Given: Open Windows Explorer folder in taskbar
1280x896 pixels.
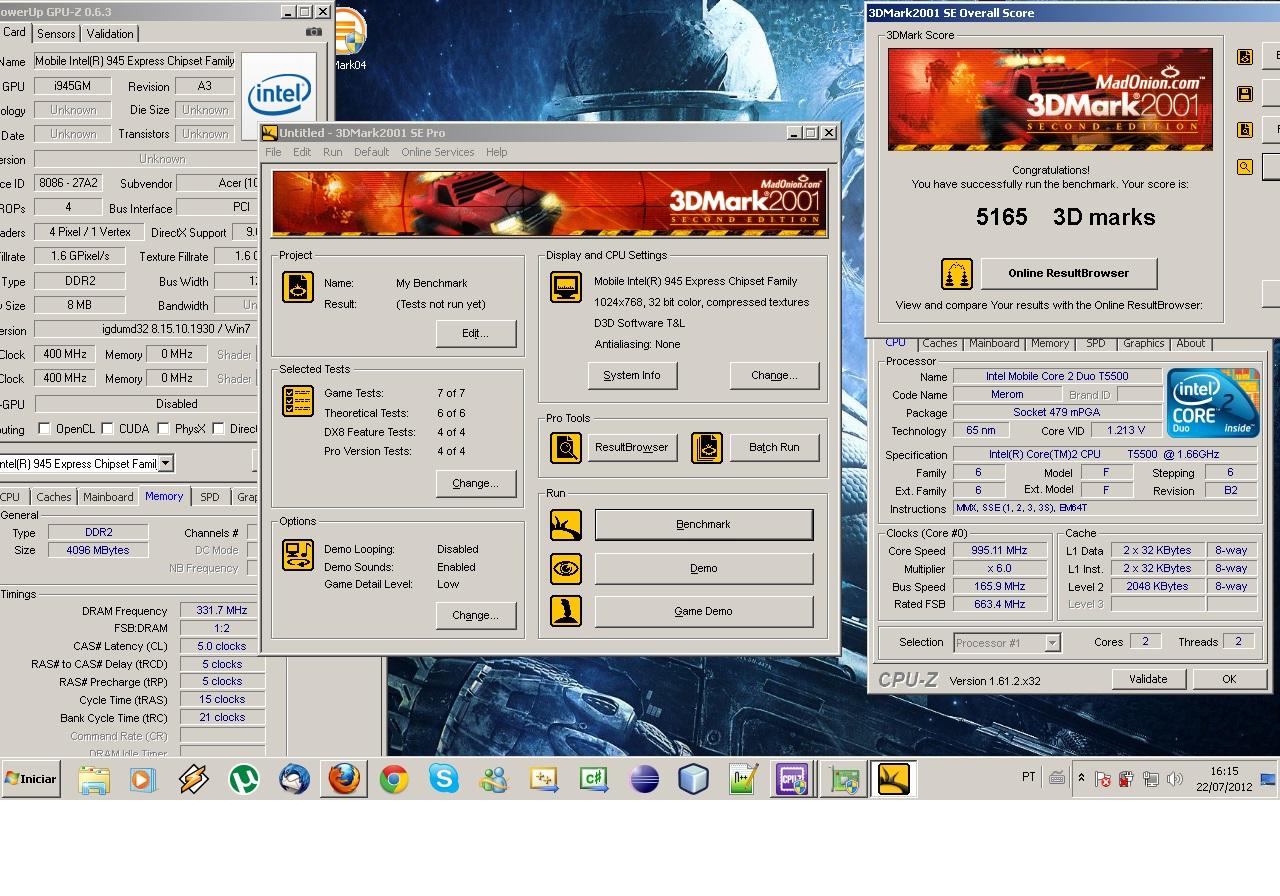Looking at the screenshot, I should tap(93, 779).
